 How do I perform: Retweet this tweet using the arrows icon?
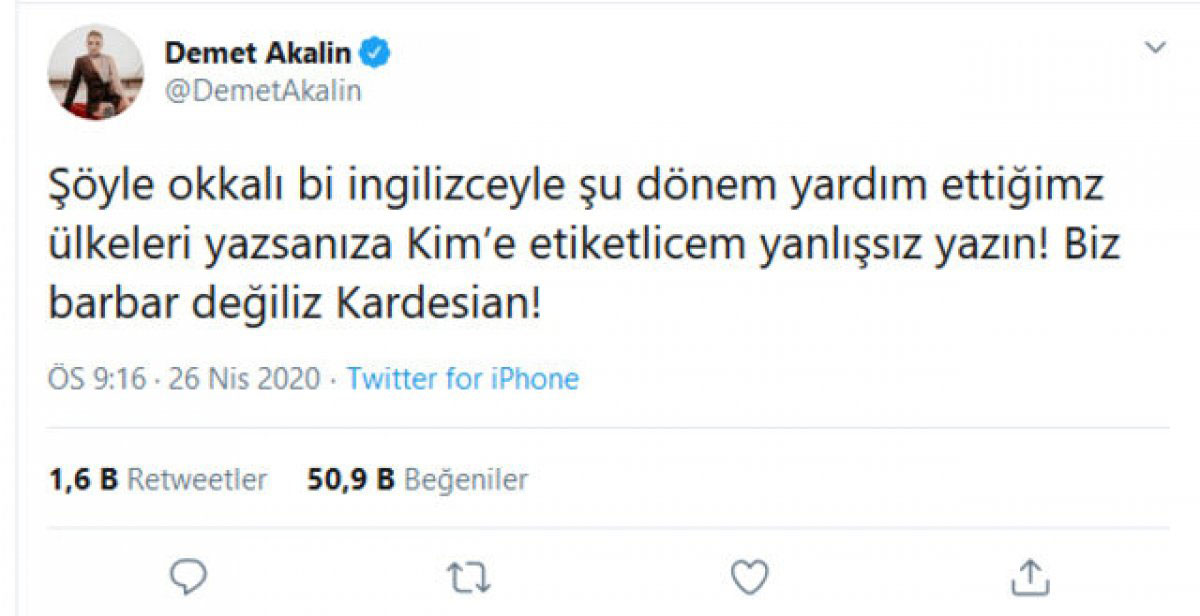pos(466,576)
